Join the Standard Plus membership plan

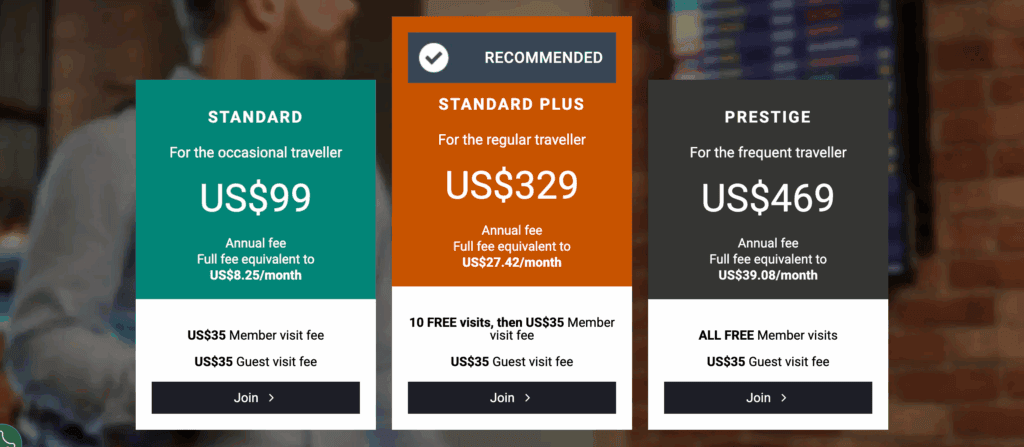(511, 398)
